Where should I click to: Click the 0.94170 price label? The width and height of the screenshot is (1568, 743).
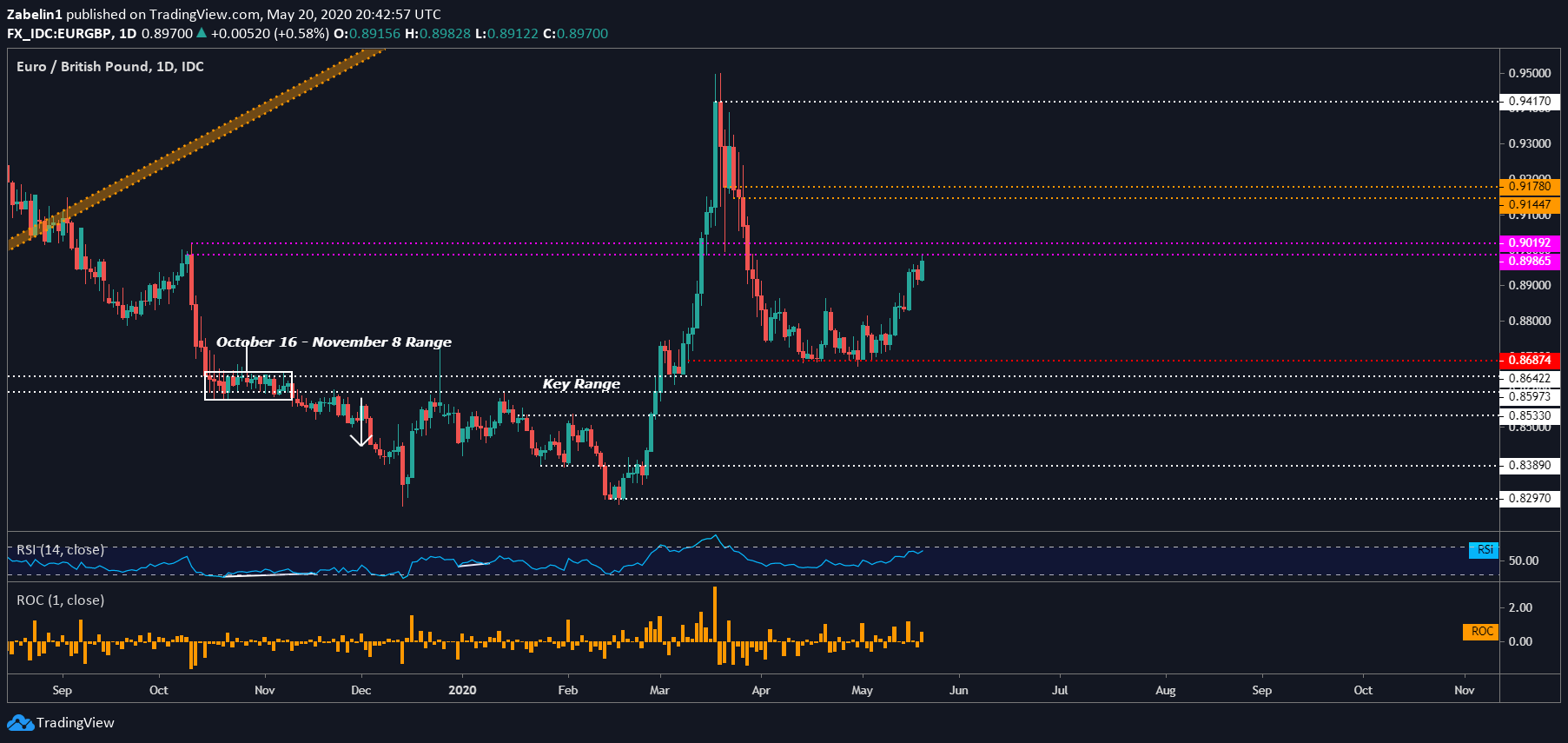pyautogui.click(x=1530, y=102)
